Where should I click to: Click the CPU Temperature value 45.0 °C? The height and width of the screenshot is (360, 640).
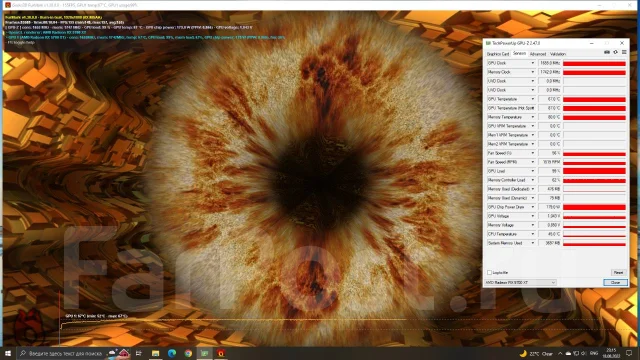[550, 234]
